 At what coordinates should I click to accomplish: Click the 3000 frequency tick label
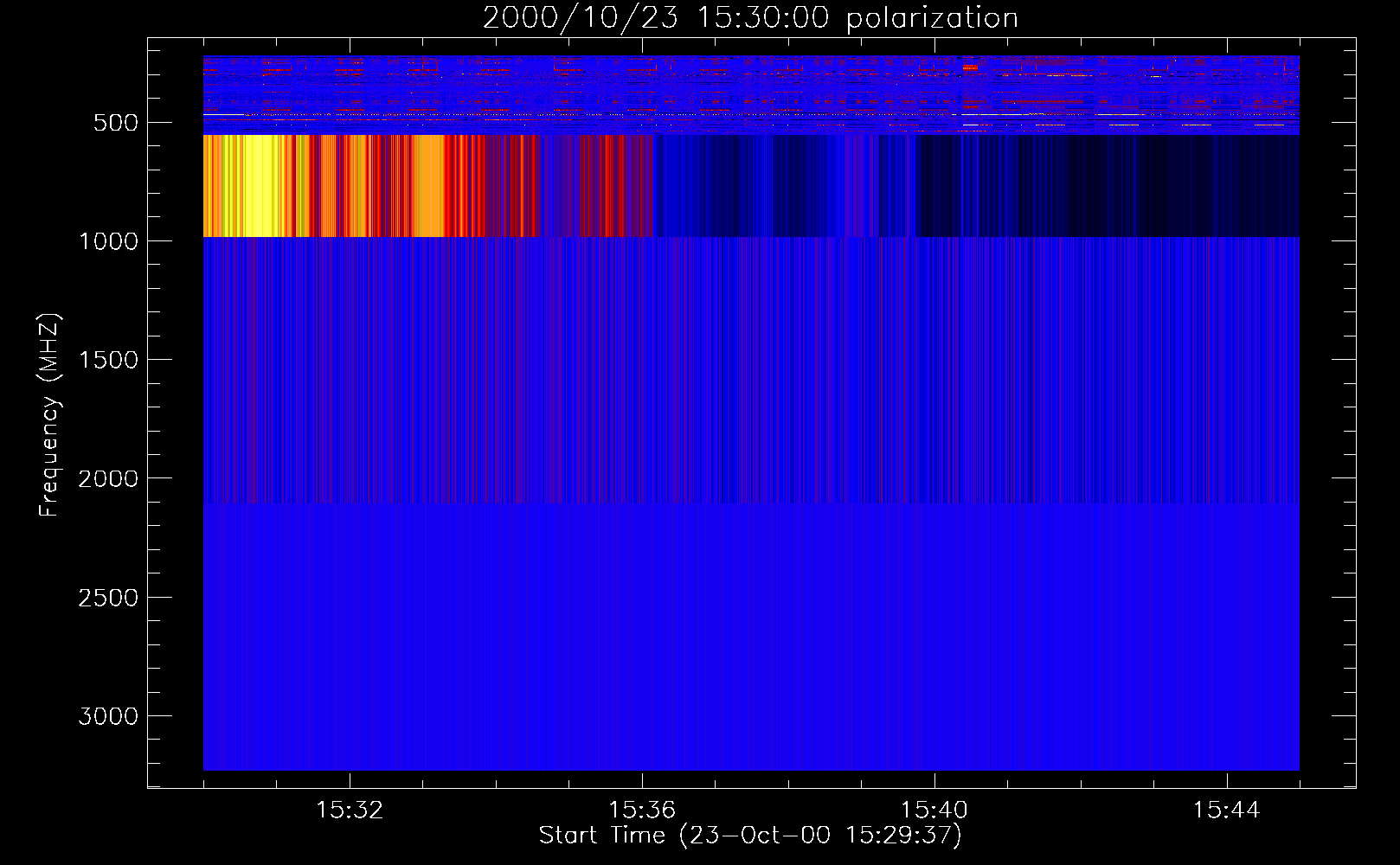pos(108,716)
